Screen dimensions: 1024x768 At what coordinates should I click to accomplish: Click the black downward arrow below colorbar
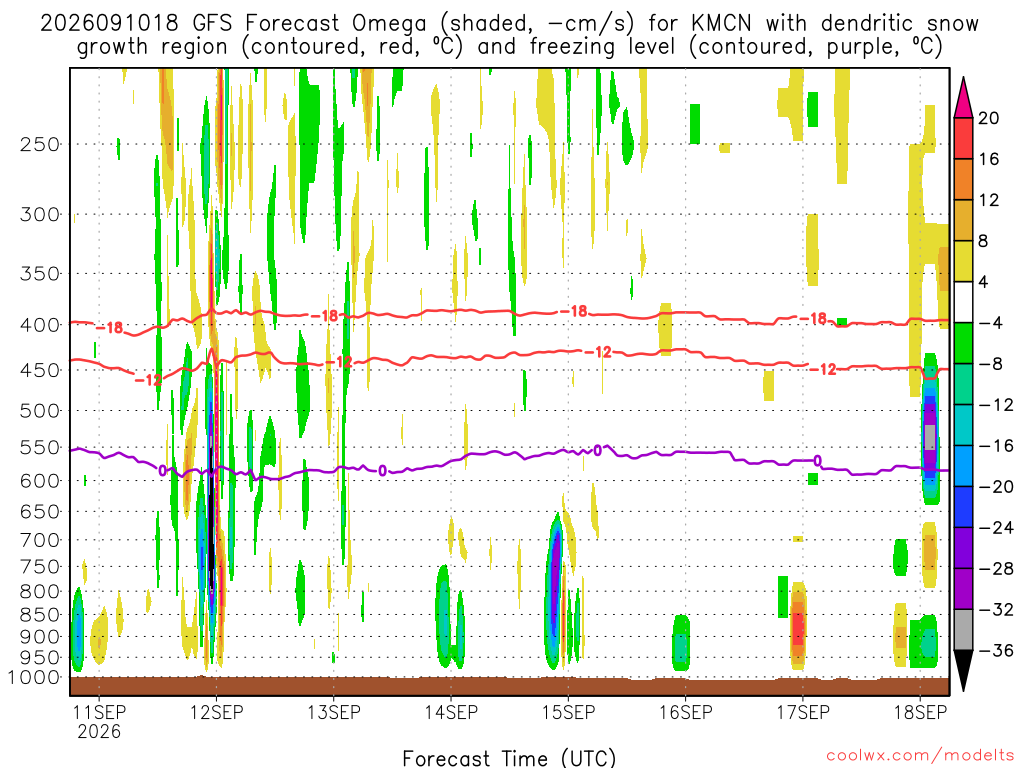point(963,671)
